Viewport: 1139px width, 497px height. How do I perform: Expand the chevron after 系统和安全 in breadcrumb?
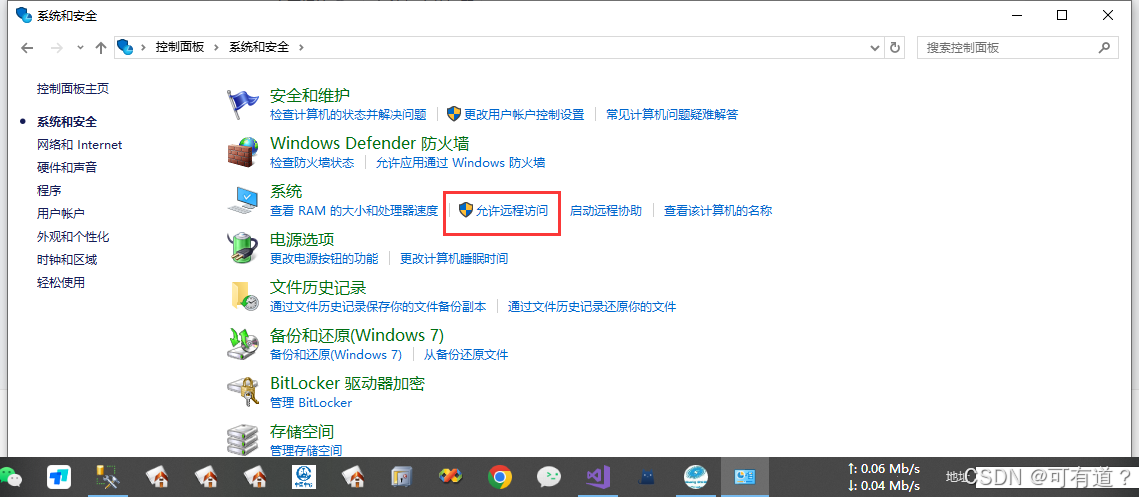tap(301, 47)
